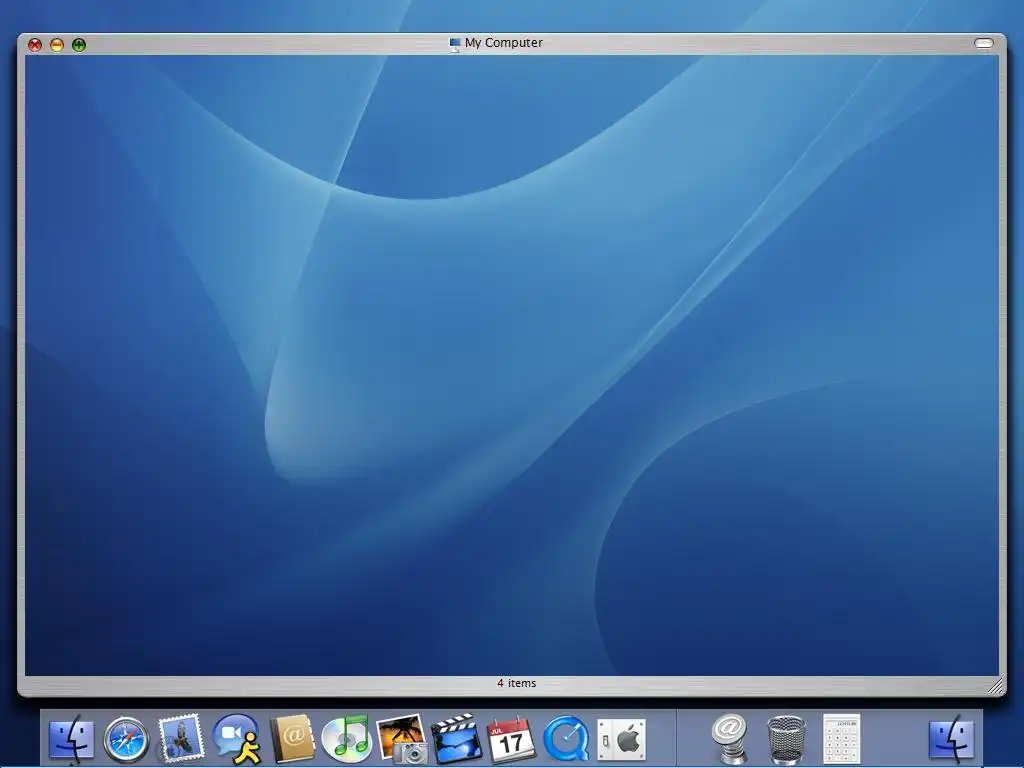Close the My Computer window
The image size is (1024, 768).
click(35, 44)
